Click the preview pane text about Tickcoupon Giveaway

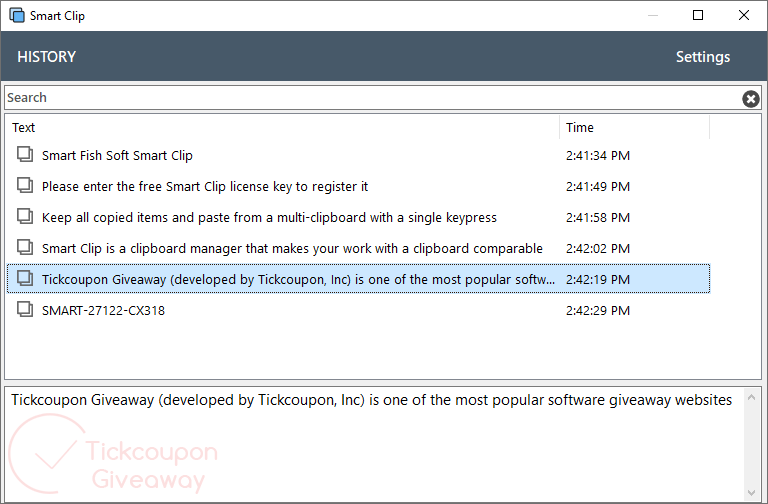pos(371,400)
